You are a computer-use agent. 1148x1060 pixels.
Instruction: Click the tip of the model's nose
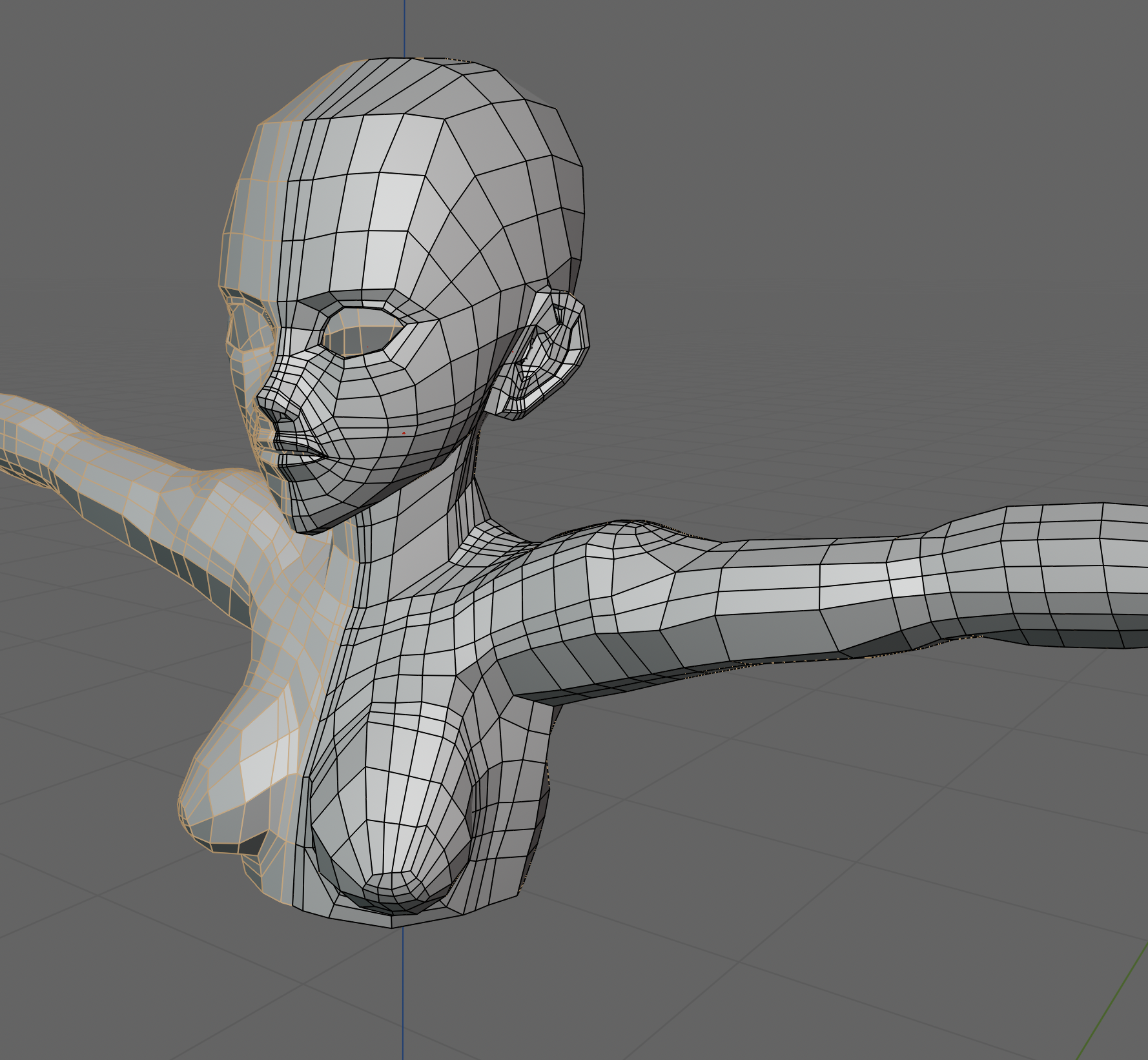point(263,400)
